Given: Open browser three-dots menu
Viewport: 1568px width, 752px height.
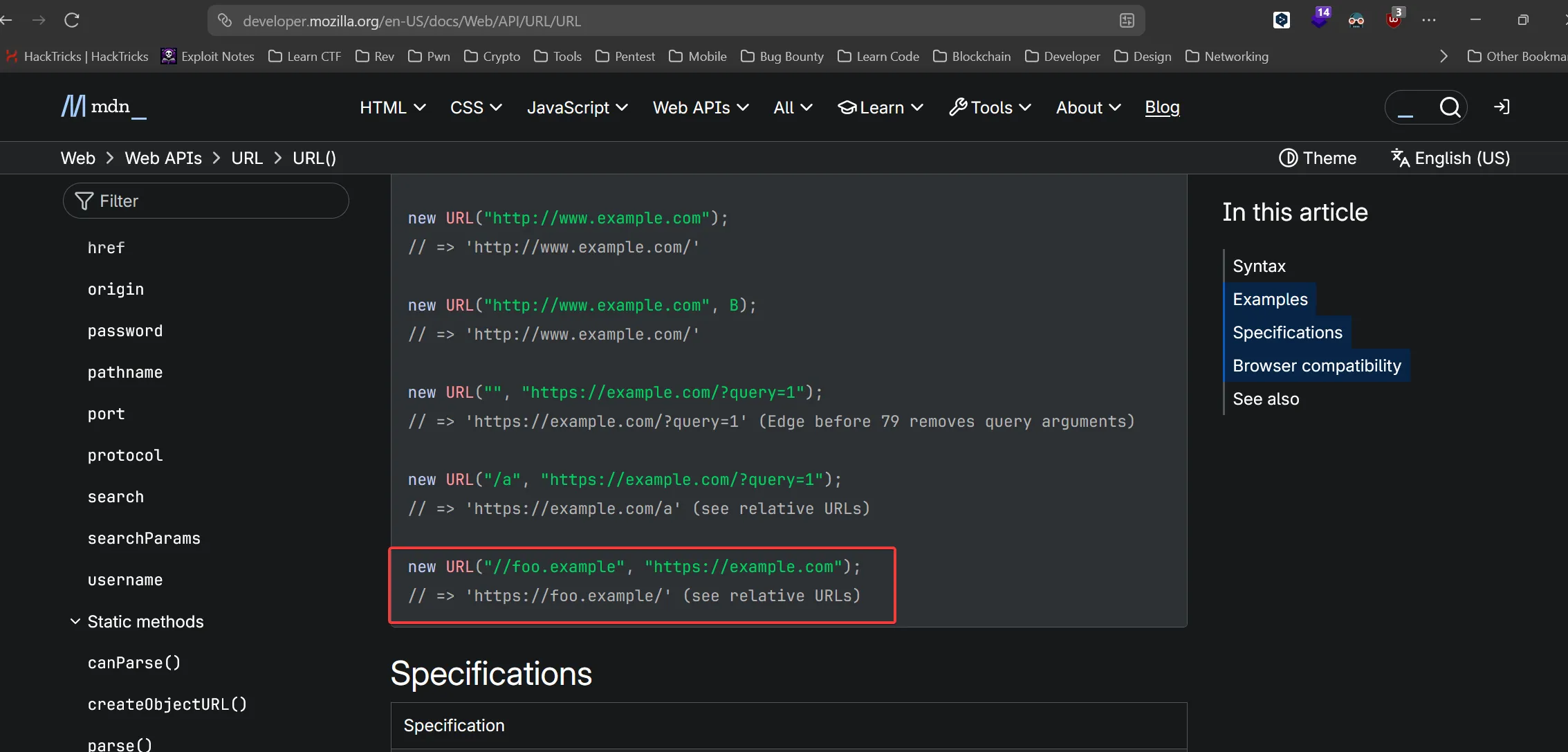Looking at the screenshot, I should (x=1429, y=20).
